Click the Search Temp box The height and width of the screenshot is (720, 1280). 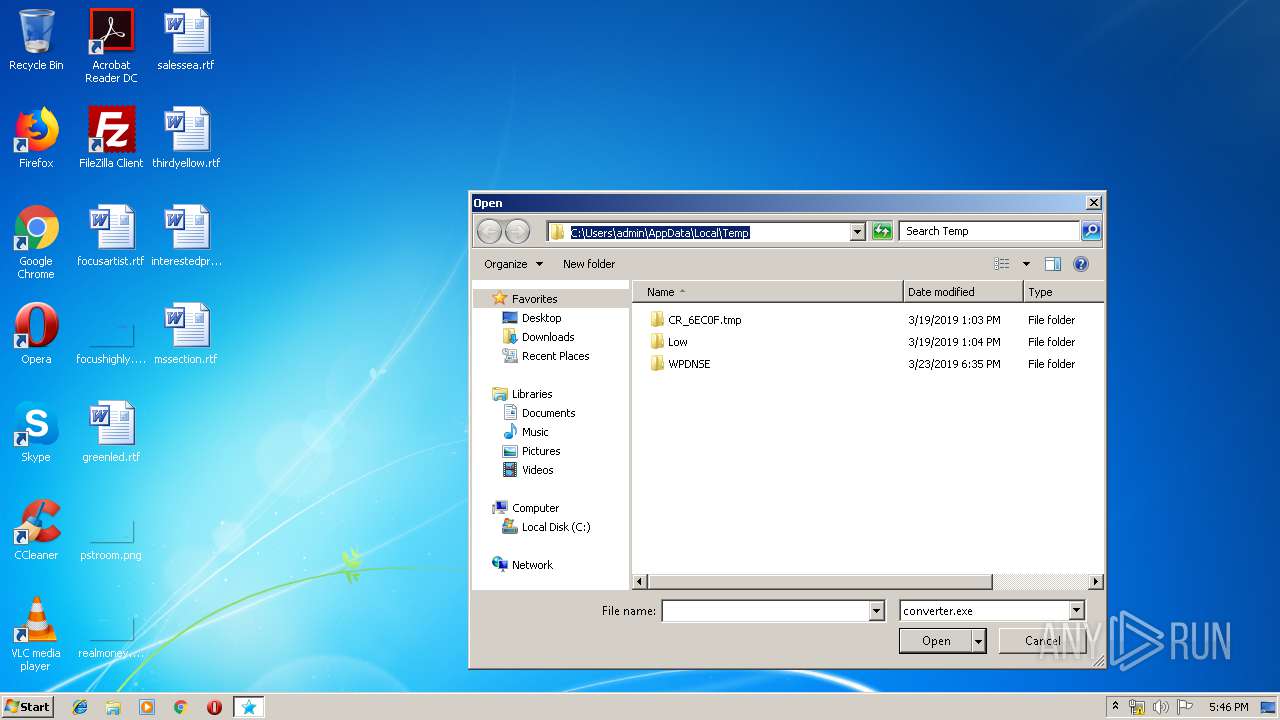point(990,231)
